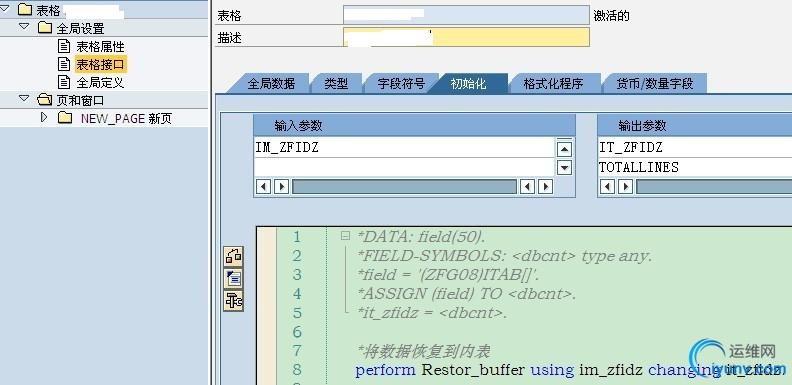Screen dimensions: 792x385
Task: Click 输入参数 horizontal scrollbar track
Action: (404, 186)
